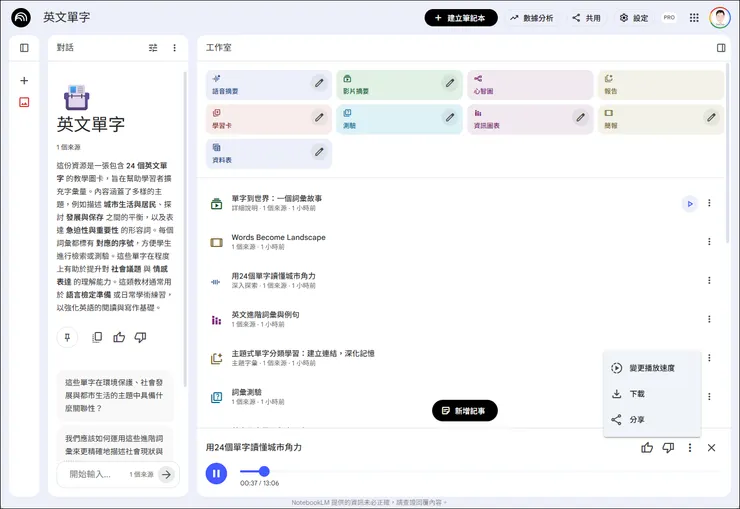Open more options for 主題式單字分類學習 row
This screenshot has width=740, height=509.
click(x=709, y=358)
